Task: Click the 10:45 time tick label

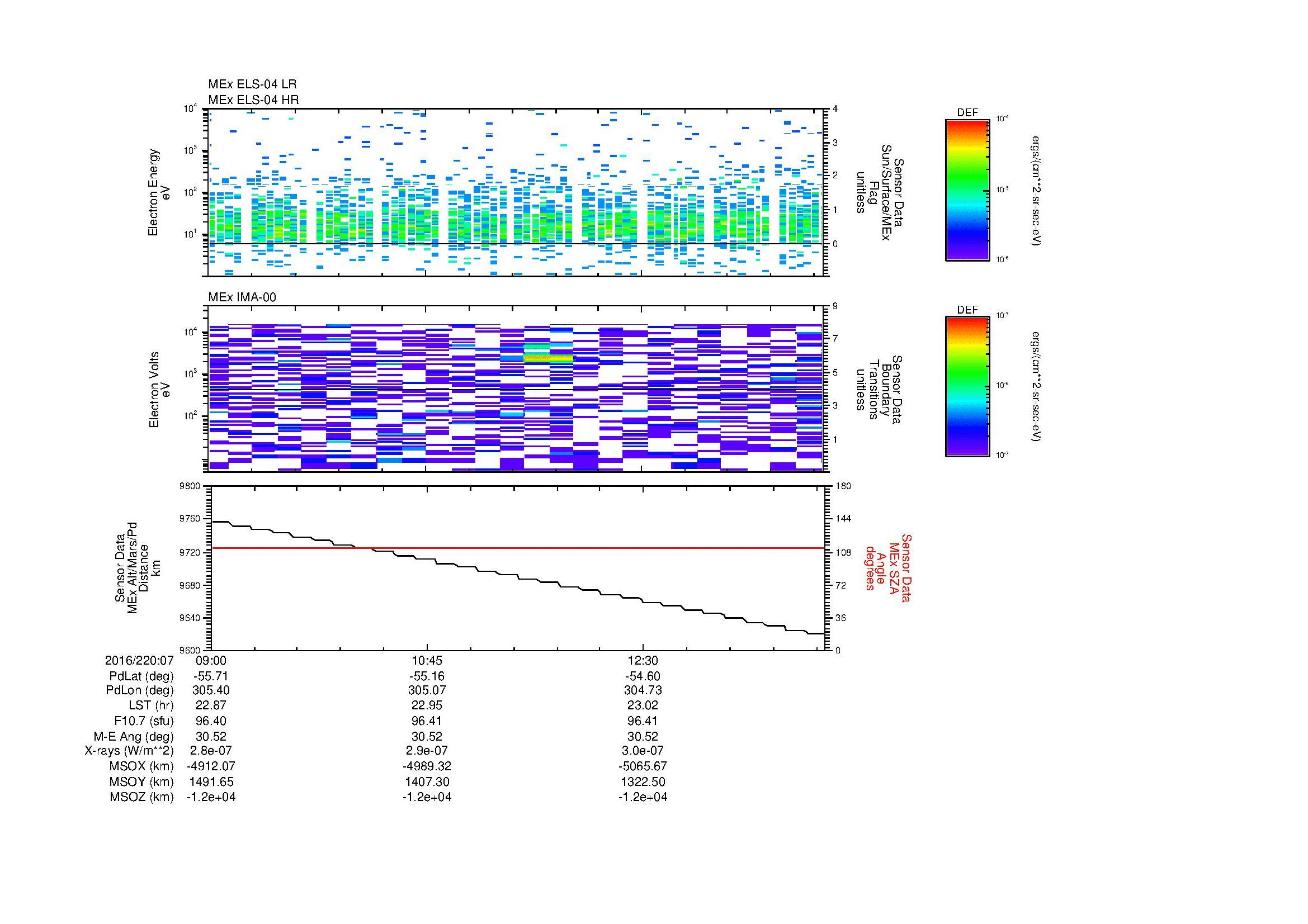Action: (427, 661)
